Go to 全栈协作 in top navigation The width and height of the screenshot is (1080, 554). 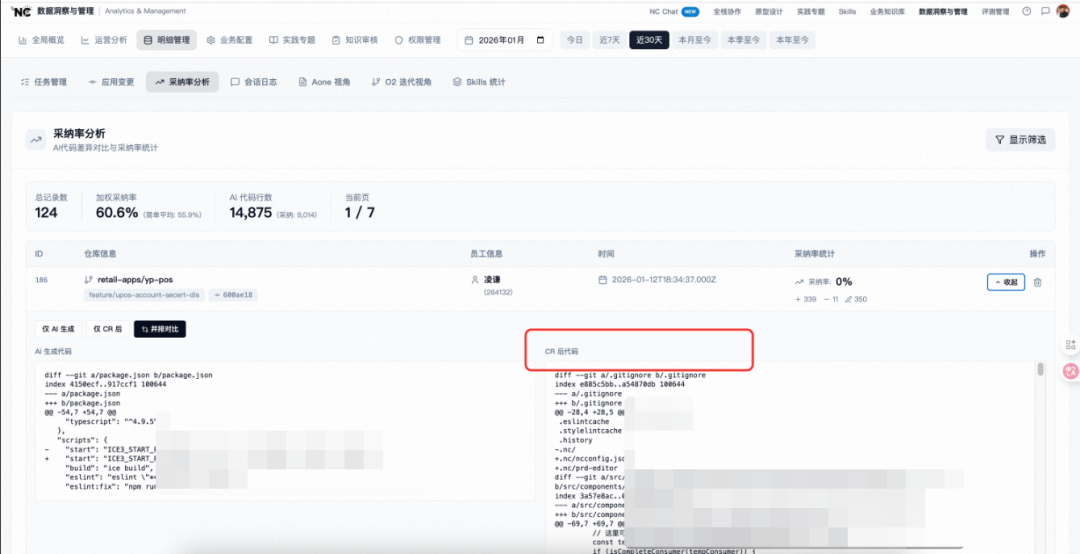tap(726, 12)
